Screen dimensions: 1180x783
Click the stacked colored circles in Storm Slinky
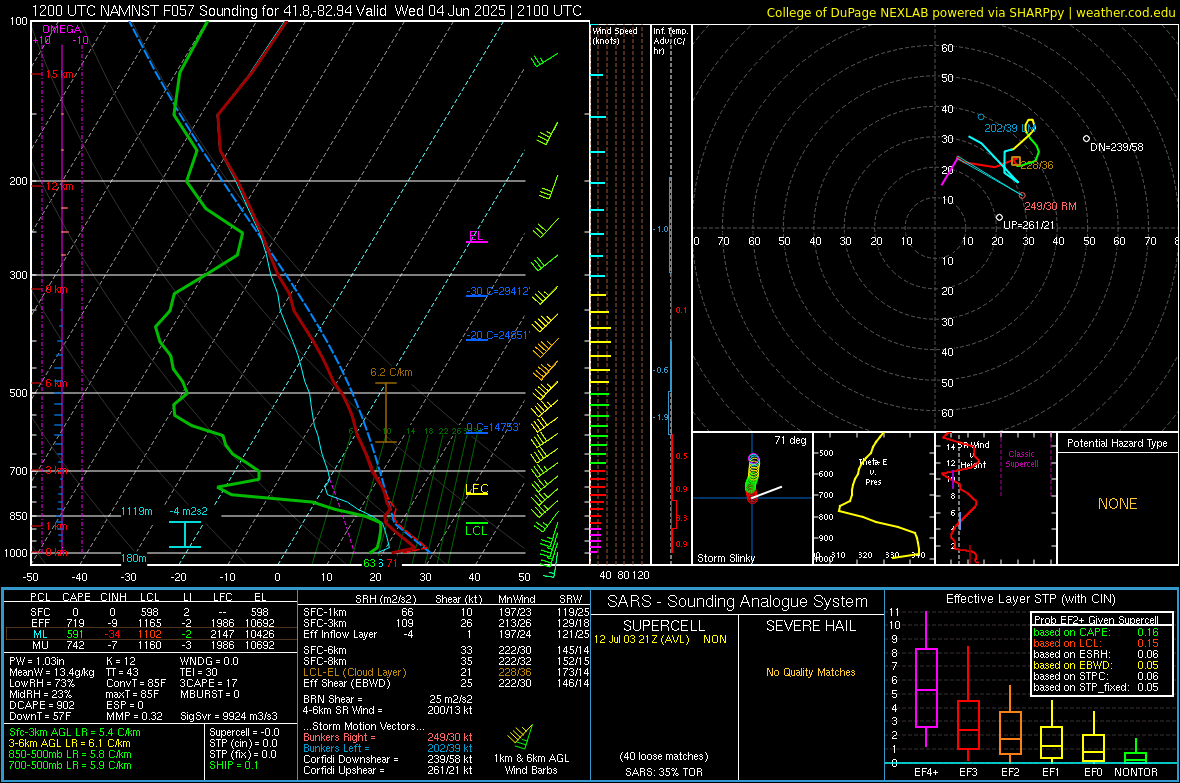tap(753, 477)
